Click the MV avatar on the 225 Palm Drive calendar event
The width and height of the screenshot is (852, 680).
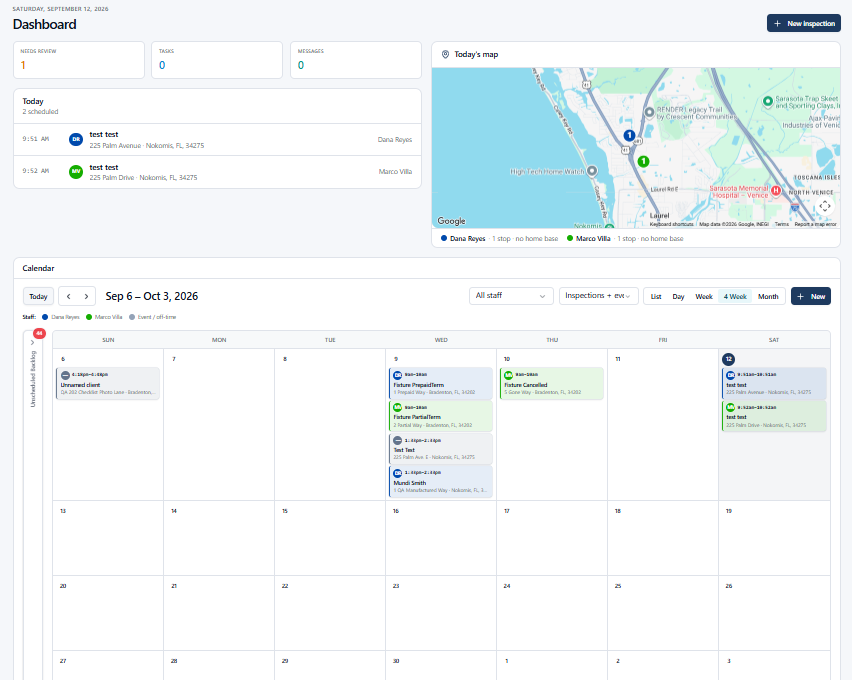point(731,407)
